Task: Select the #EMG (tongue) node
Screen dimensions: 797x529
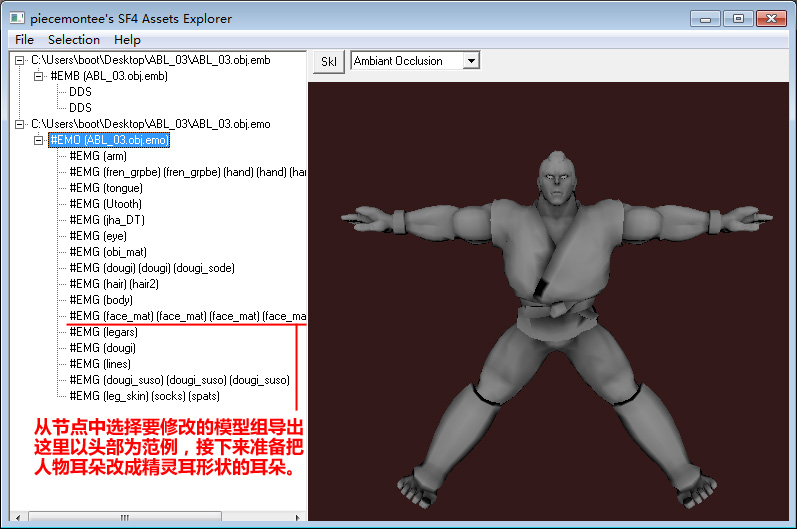Action: click(x=106, y=188)
